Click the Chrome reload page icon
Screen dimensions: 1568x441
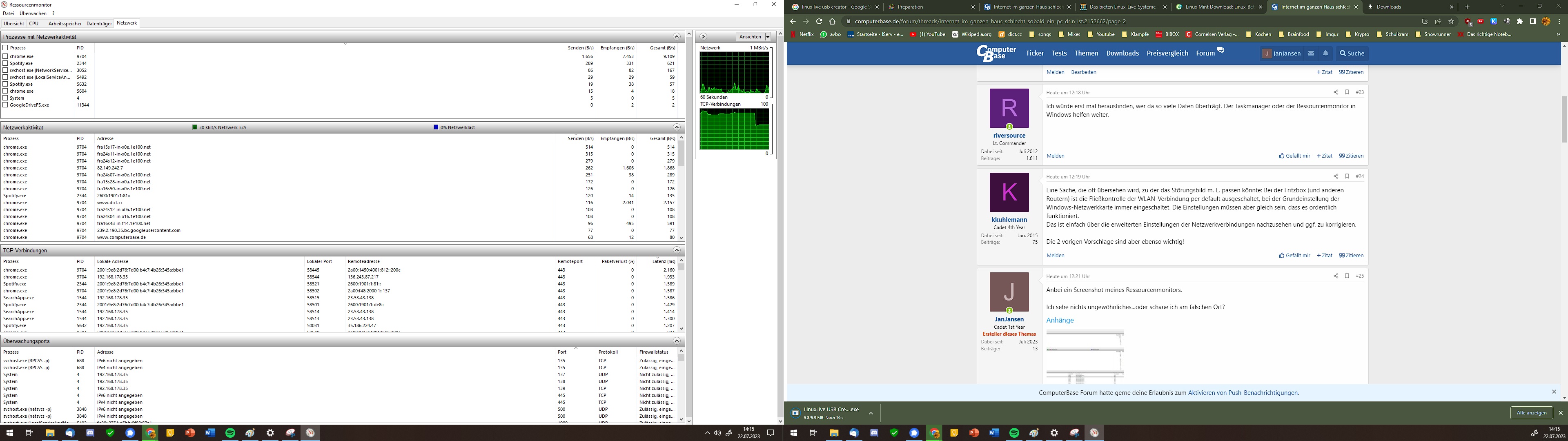(x=819, y=21)
